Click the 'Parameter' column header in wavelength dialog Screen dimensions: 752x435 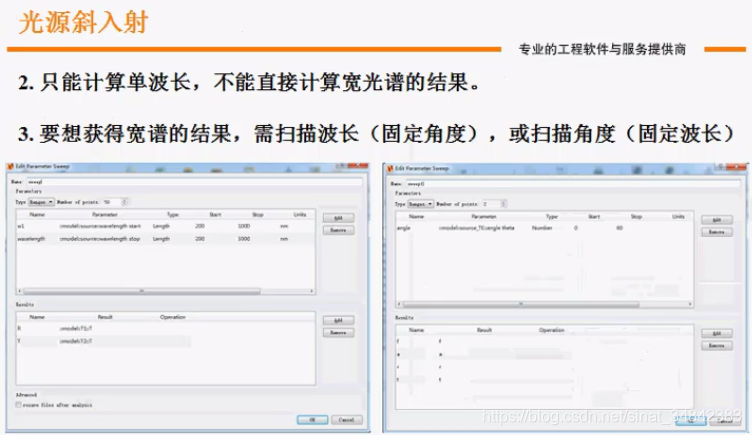(x=105, y=214)
